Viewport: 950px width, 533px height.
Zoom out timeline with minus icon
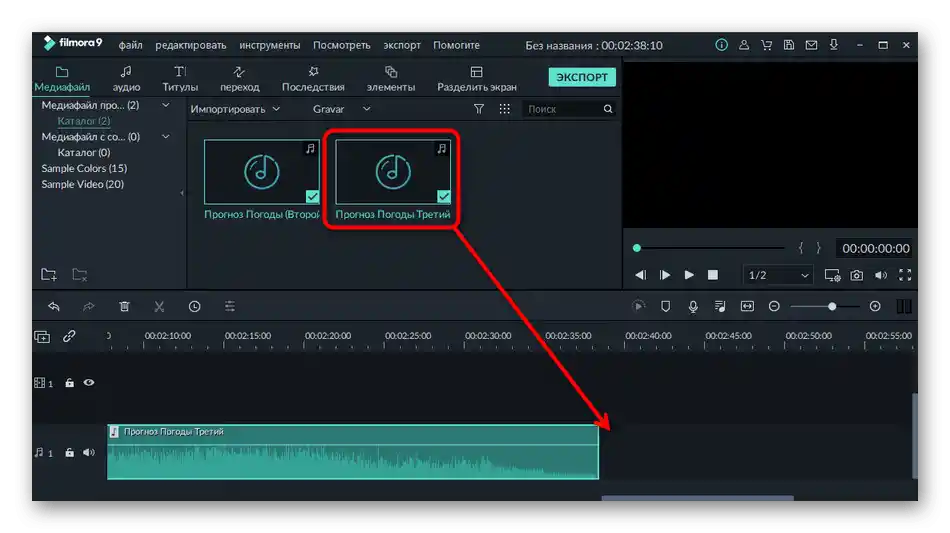(774, 306)
